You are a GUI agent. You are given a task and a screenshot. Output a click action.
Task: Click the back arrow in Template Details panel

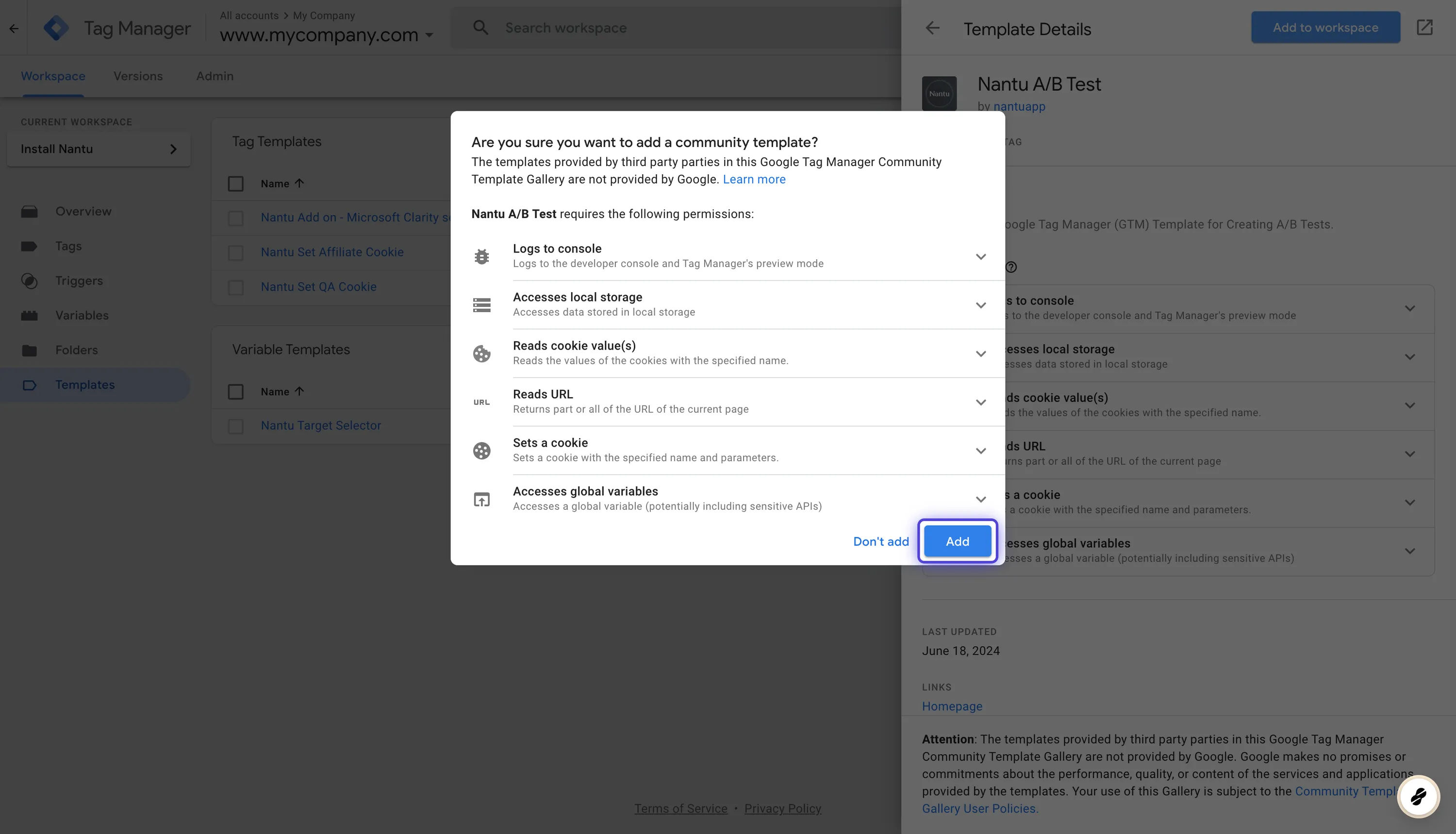point(933,28)
